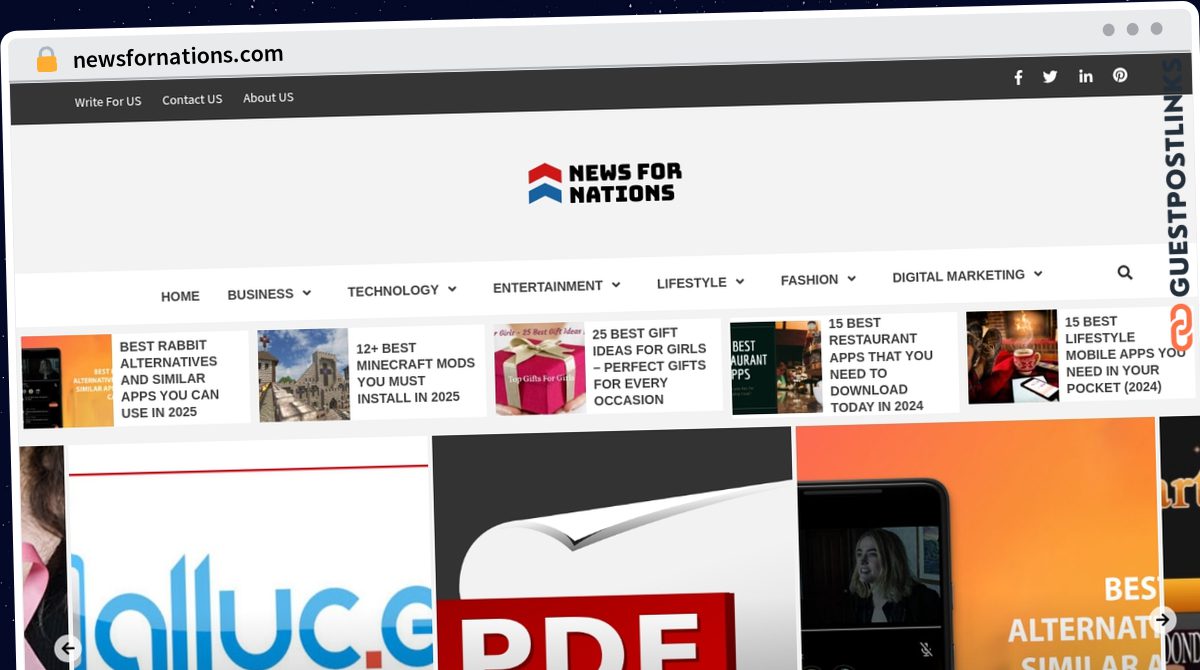Open the Fashion menu item

pyautogui.click(x=809, y=280)
